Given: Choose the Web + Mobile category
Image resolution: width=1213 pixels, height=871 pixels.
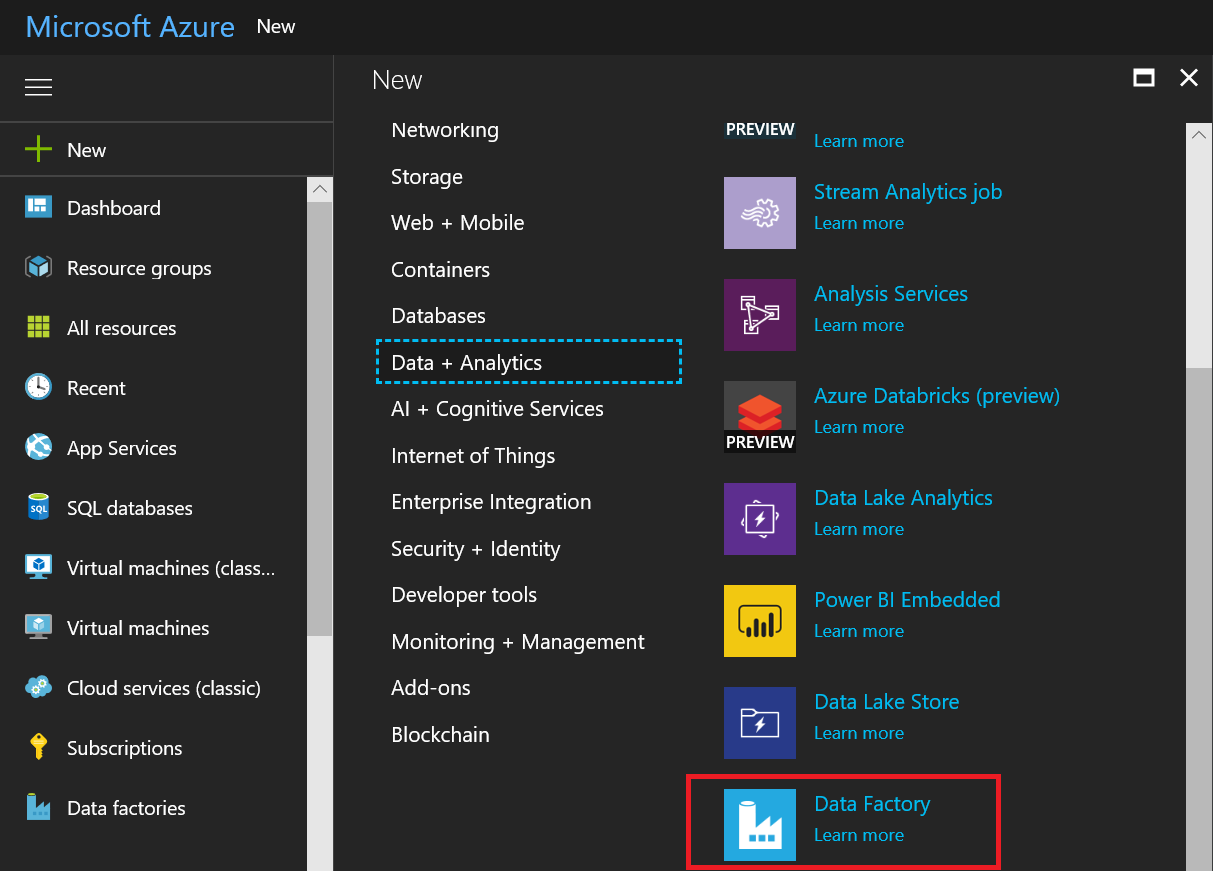Looking at the screenshot, I should (458, 223).
